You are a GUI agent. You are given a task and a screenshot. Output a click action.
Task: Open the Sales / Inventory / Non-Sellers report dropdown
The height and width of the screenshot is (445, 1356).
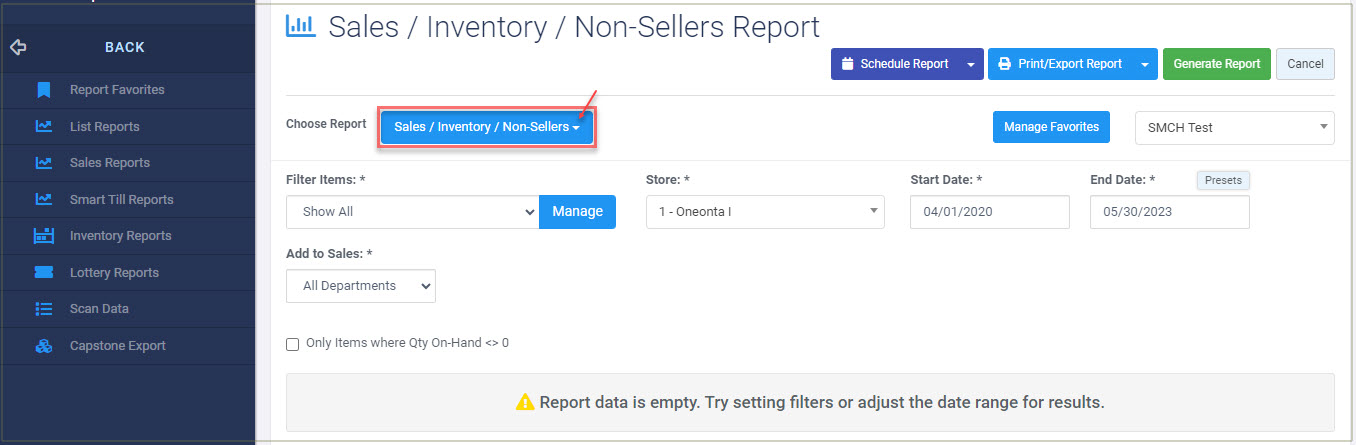487,128
